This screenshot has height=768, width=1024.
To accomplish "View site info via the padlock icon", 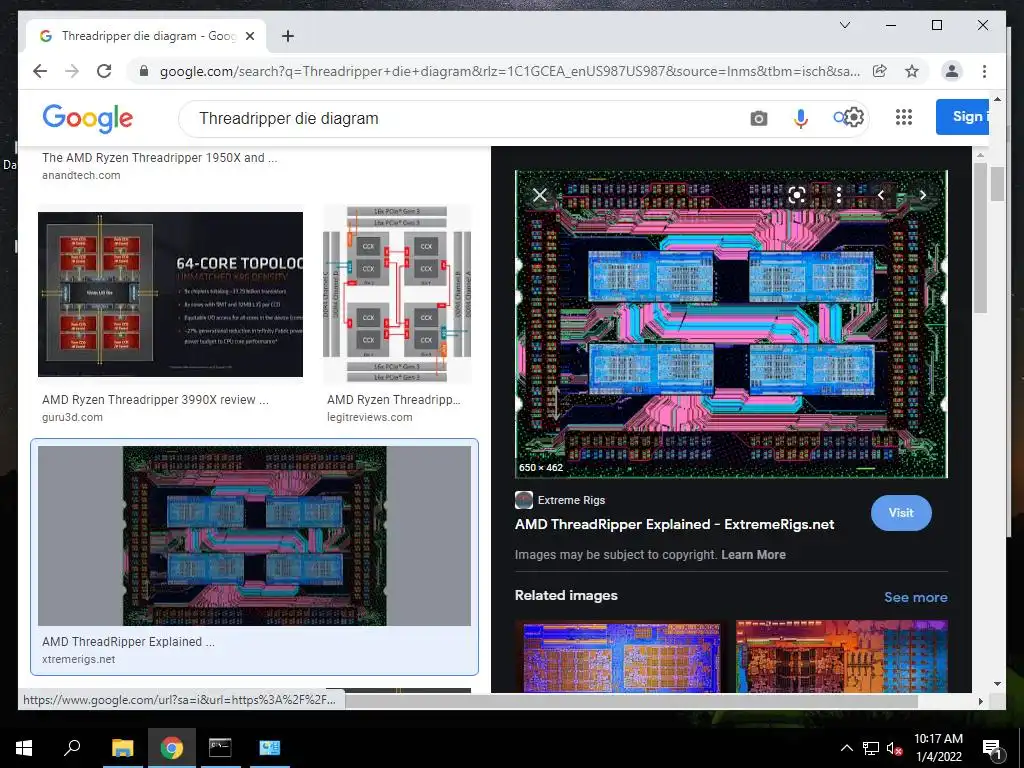I will [144, 71].
